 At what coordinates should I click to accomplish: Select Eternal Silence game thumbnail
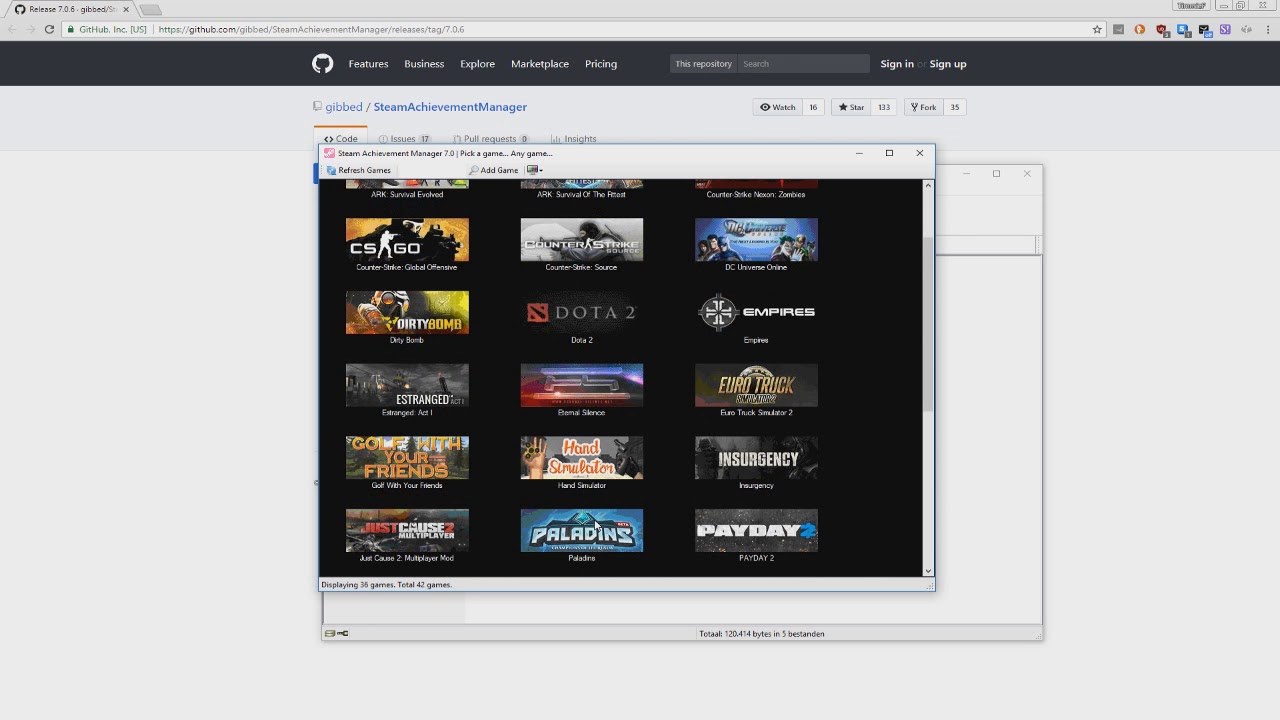582,386
